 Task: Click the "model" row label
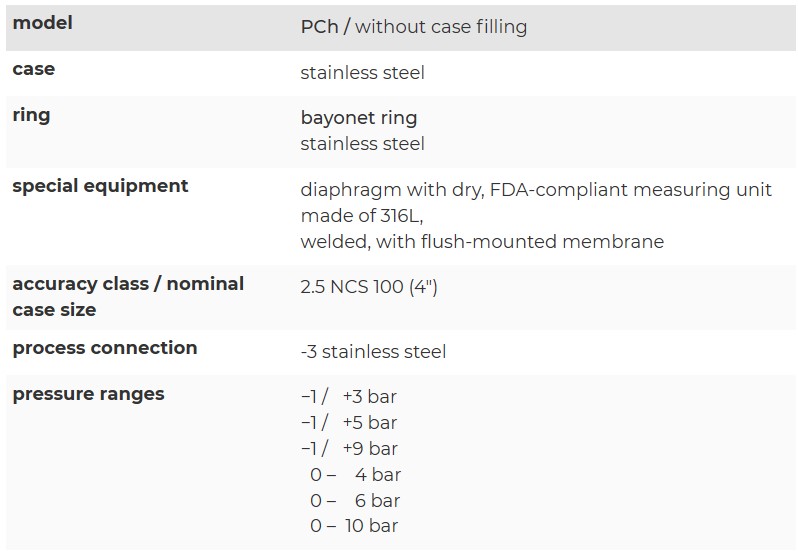[42, 23]
